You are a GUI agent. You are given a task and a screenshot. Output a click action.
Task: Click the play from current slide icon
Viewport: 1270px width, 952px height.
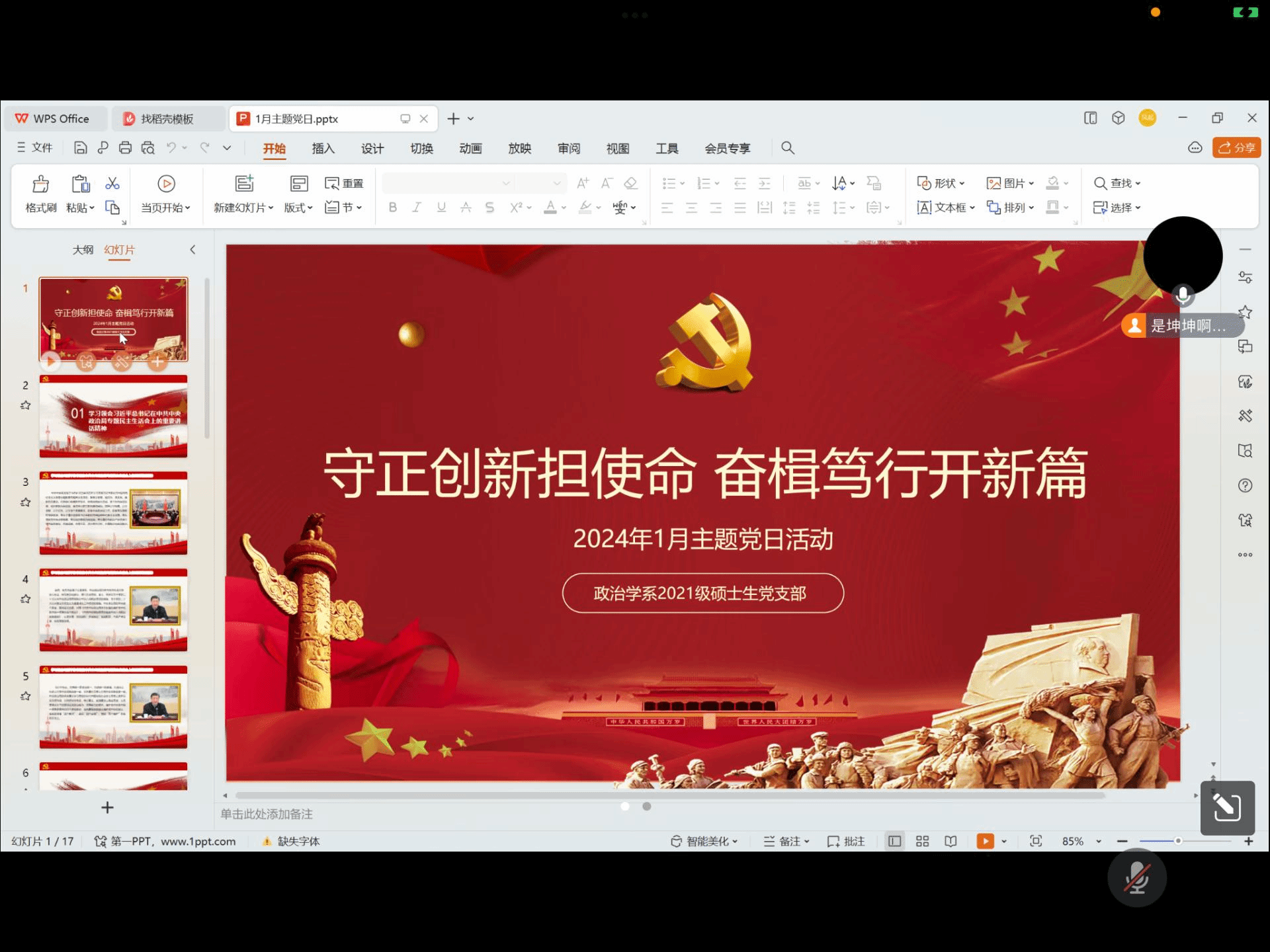[x=166, y=184]
